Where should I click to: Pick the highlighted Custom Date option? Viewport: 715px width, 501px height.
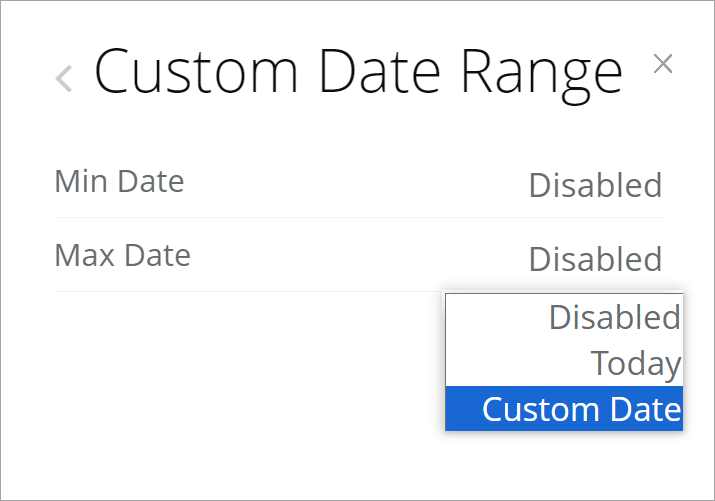pos(580,409)
